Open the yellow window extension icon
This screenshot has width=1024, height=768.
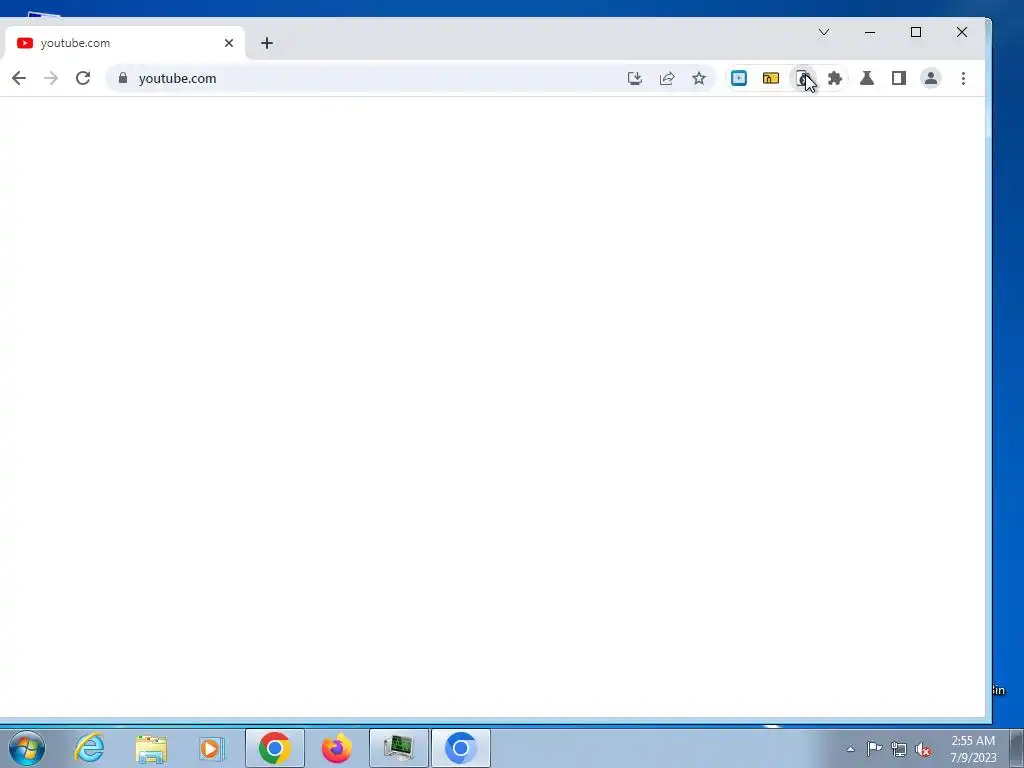[x=771, y=78]
